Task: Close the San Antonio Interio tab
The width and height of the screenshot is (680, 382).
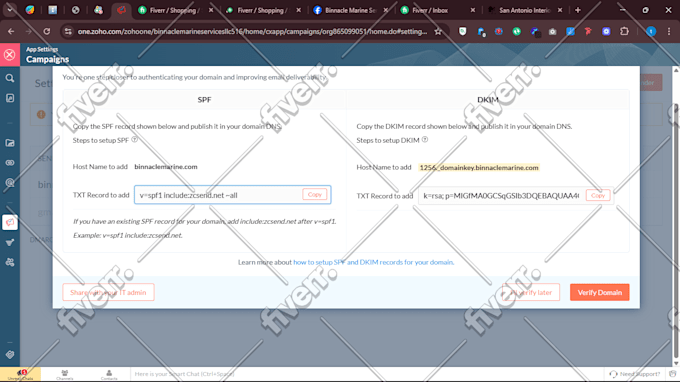Action: coord(560,10)
